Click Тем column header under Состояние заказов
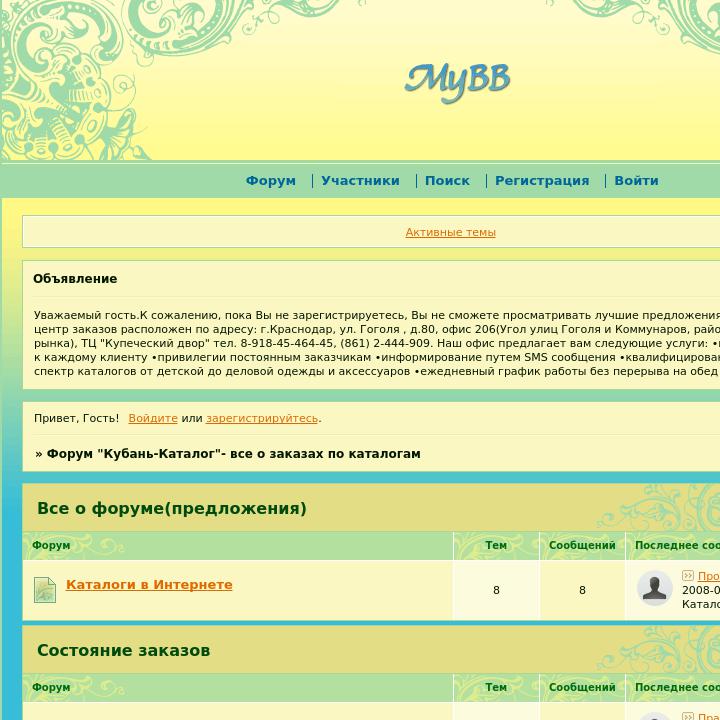 pyautogui.click(x=496, y=687)
